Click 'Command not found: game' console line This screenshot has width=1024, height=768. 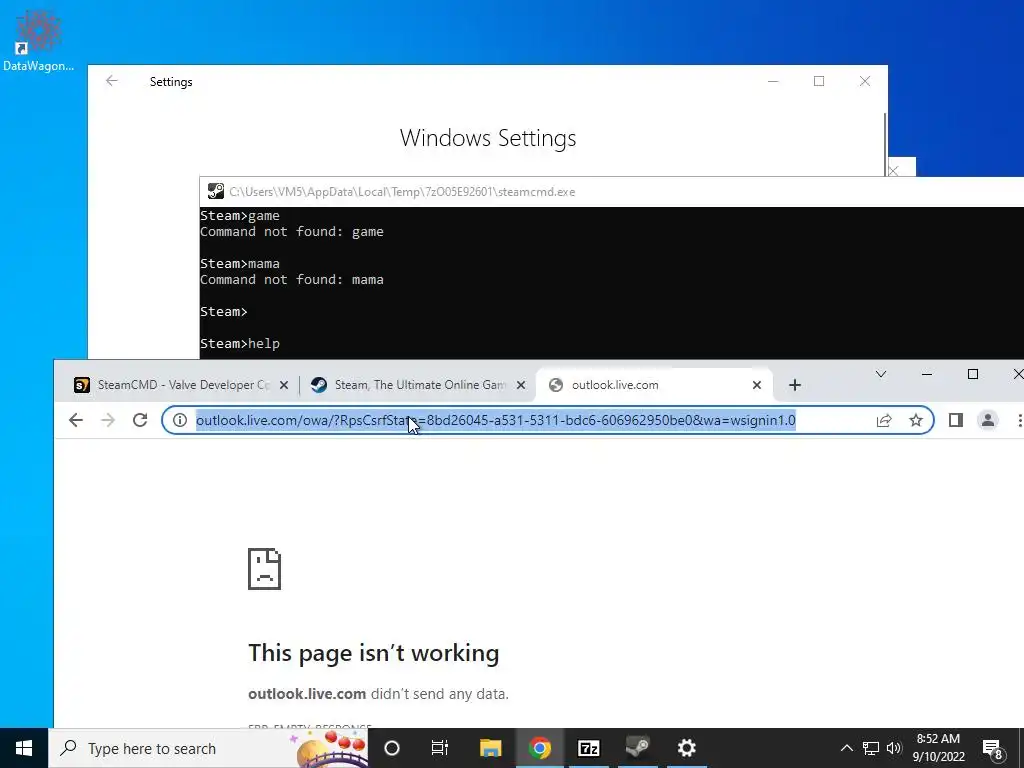coord(292,232)
